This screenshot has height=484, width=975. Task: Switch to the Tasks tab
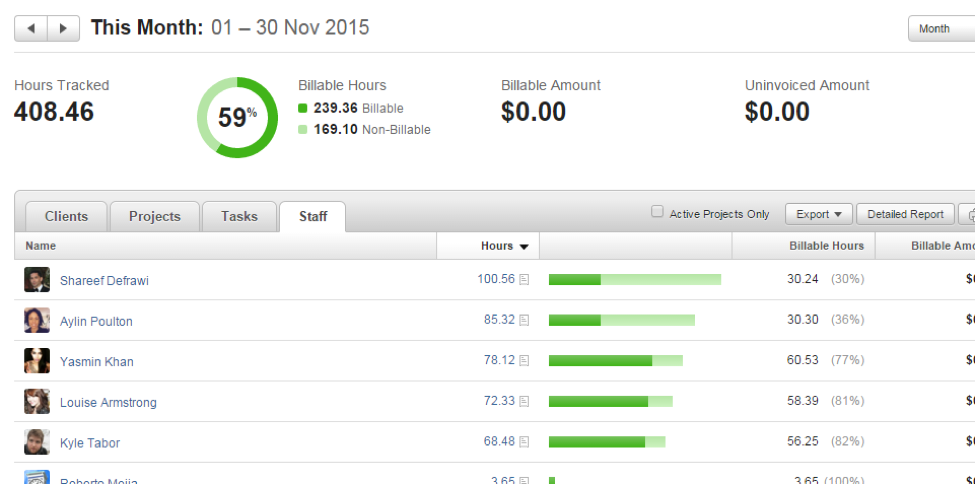[239, 216]
